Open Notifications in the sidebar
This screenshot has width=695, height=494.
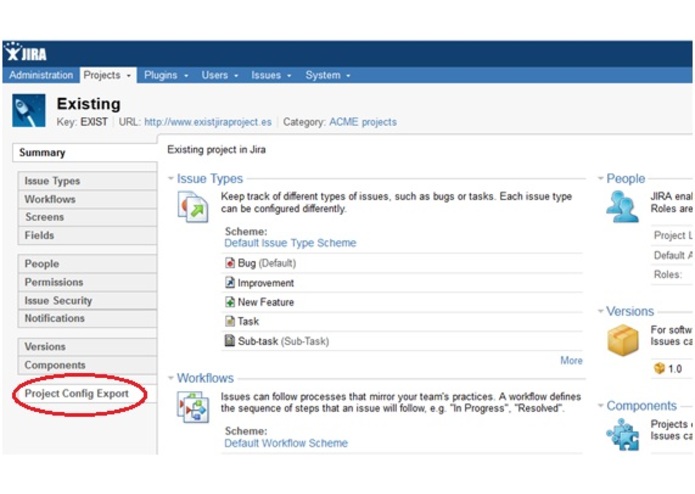coord(87,318)
